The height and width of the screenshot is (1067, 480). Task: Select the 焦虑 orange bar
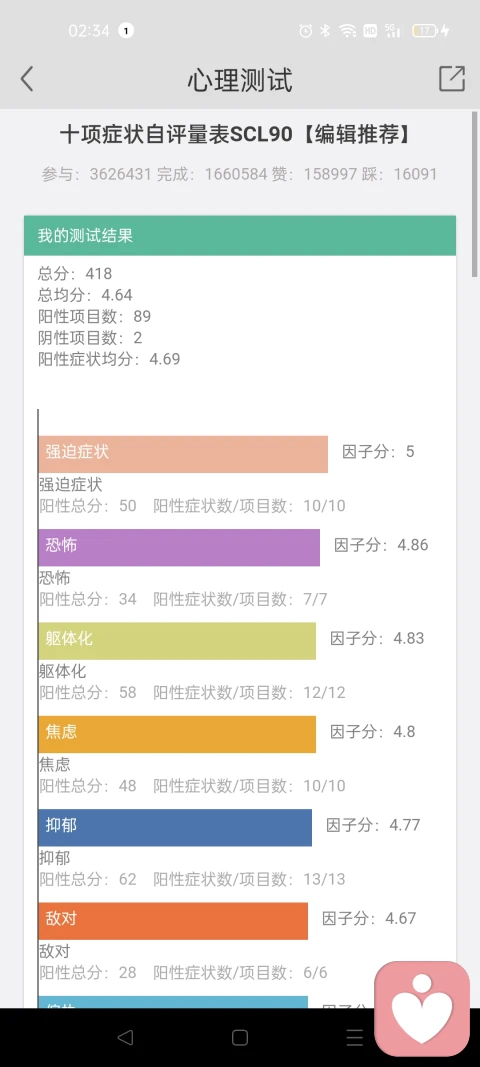tap(177, 734)
